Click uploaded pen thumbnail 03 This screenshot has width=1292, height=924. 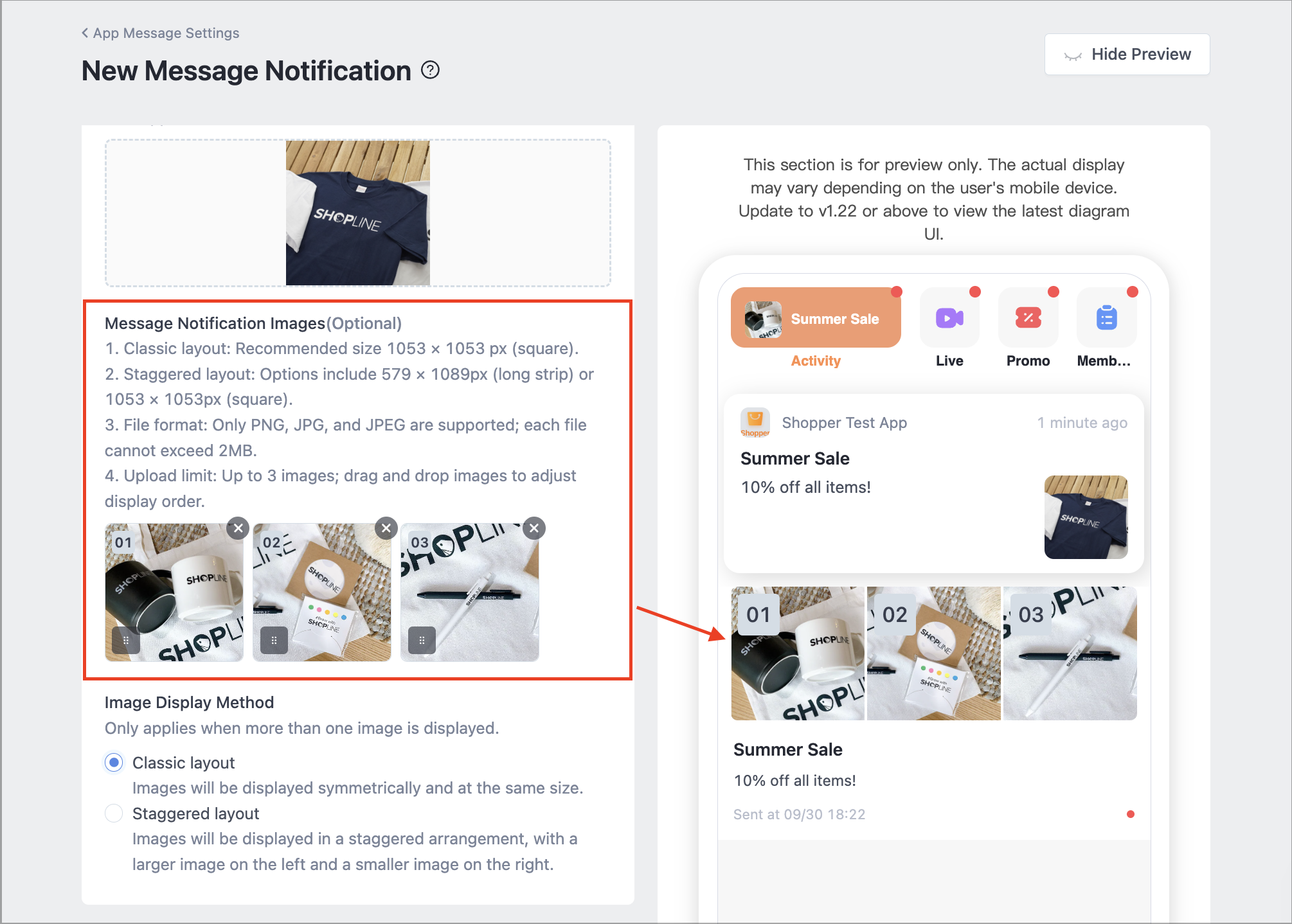click(470, 592)
